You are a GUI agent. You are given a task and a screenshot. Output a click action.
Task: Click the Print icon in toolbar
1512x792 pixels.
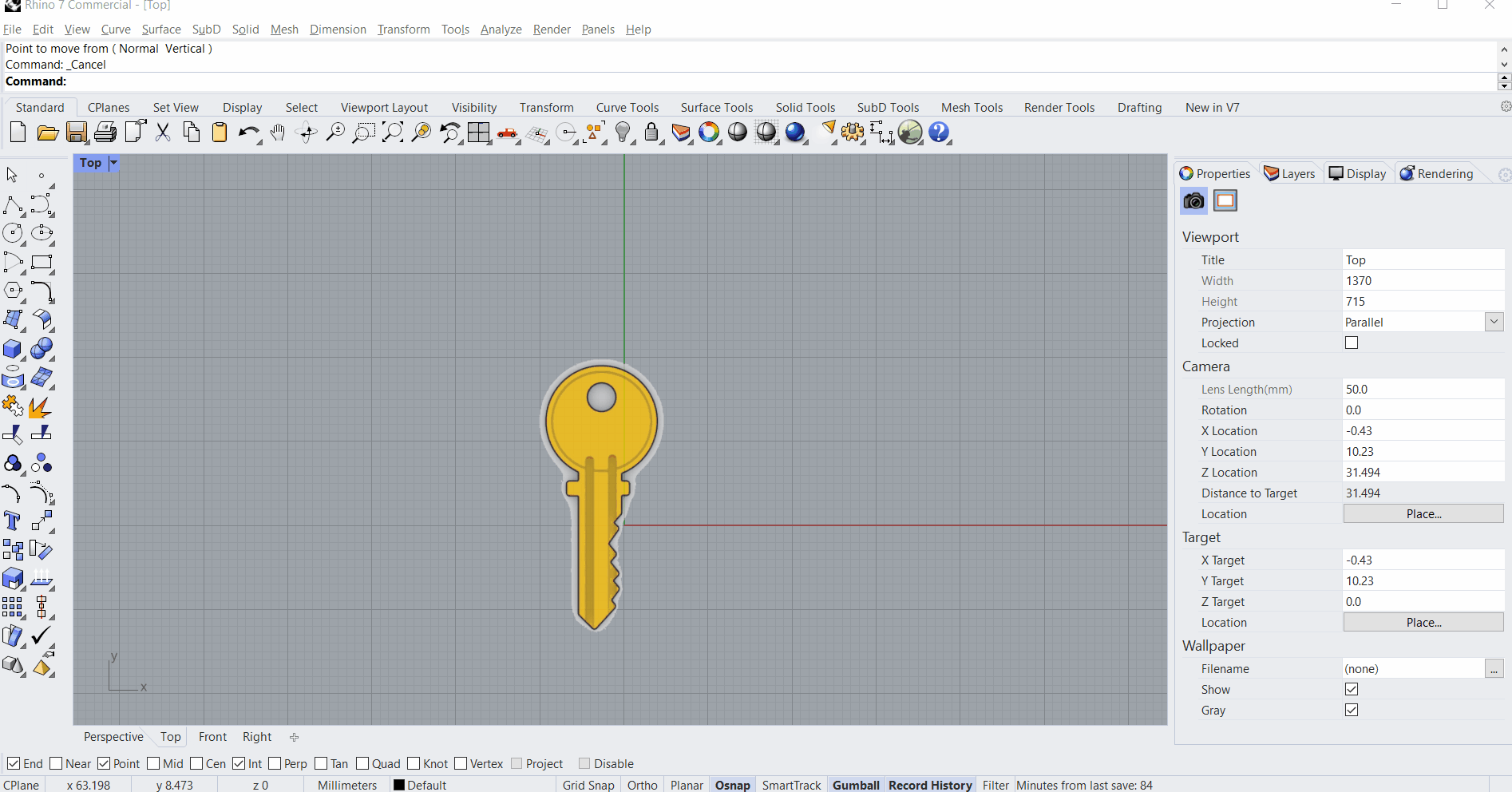[105, 133]
